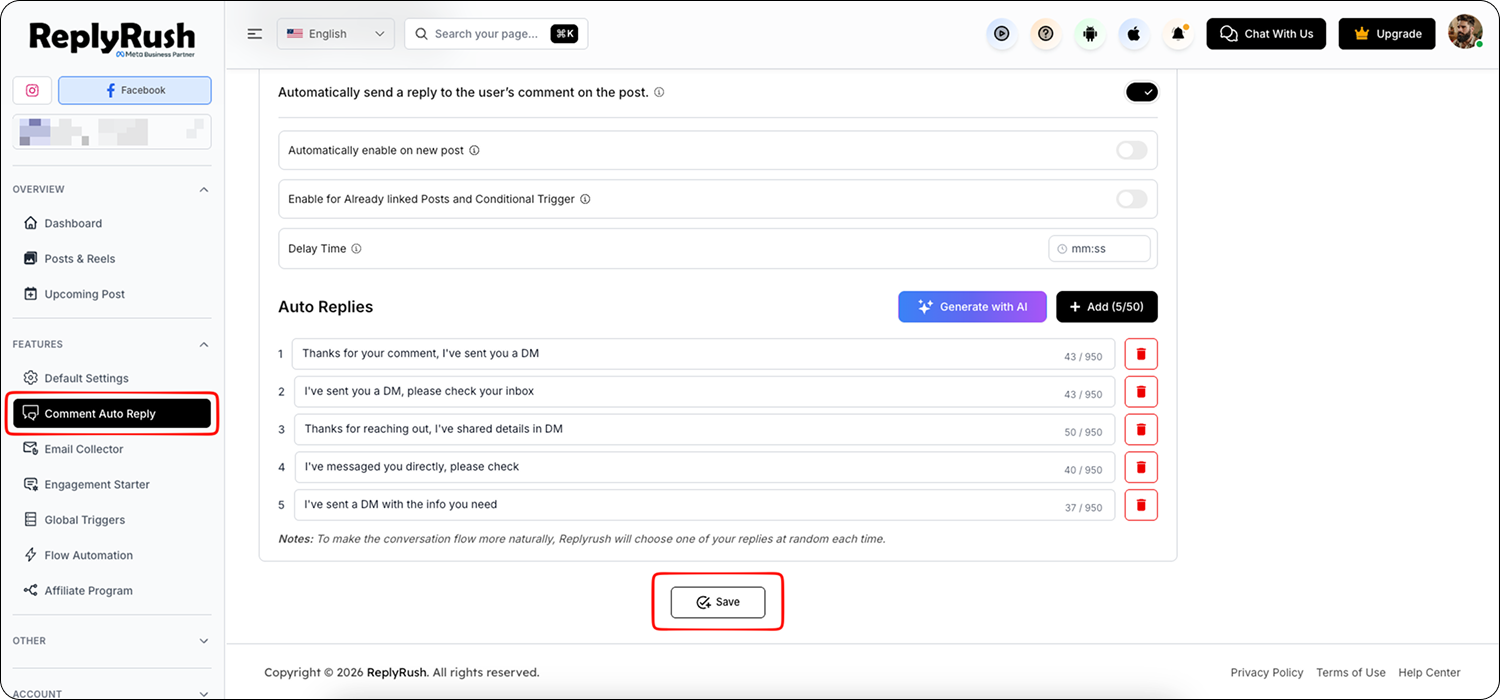The width and height of the screenshot is (1500, 700).
Task: Click the Android app icon
Action: coord(1090,34)
